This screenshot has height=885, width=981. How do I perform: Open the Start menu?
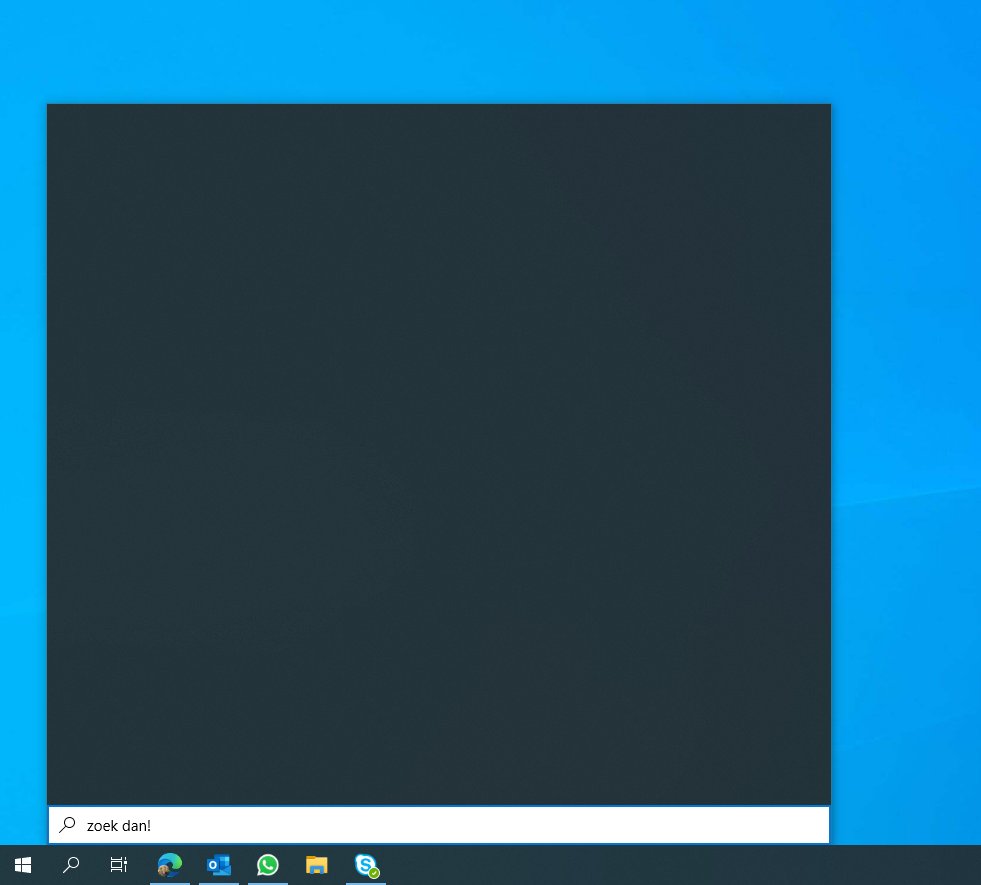click(x=22, y=864)
